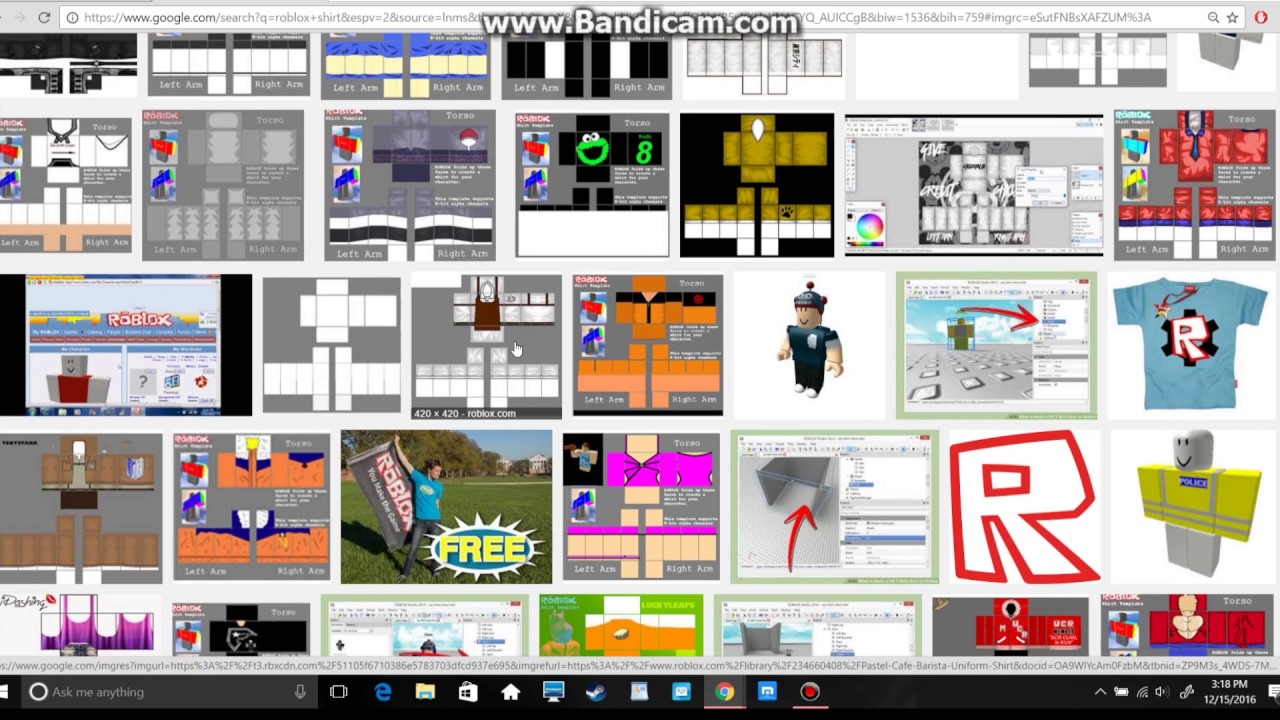Select the Roblox Studio red arrow screenshot
This screenshot has height=720, width=1280.
pyautogui.click(x=996, y=345)
